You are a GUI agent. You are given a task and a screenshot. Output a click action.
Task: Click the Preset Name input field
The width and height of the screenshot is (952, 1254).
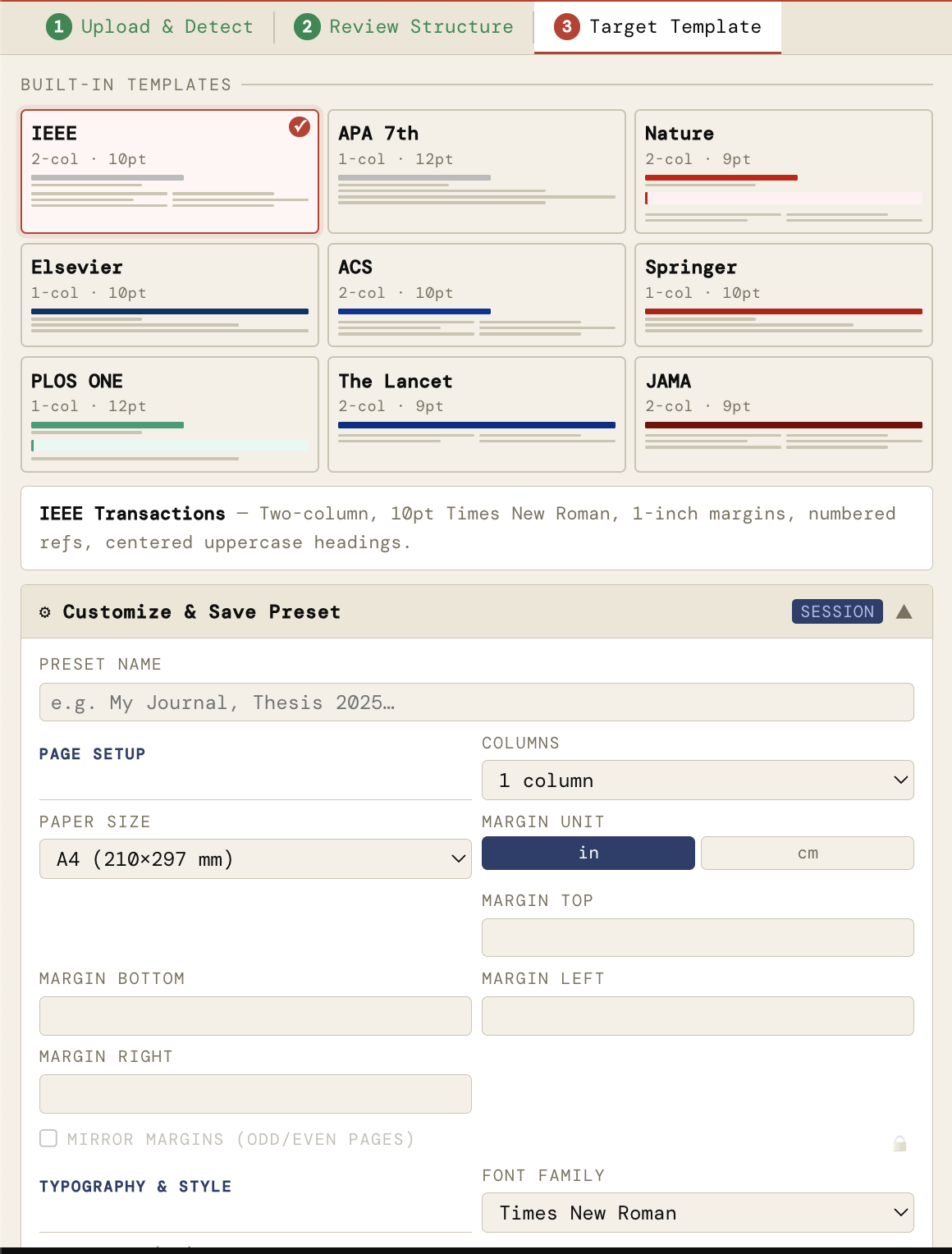(476, 703)
